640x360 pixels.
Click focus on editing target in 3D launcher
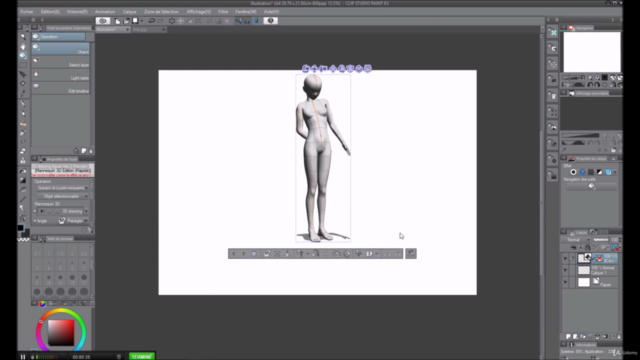tap(277, 254)
